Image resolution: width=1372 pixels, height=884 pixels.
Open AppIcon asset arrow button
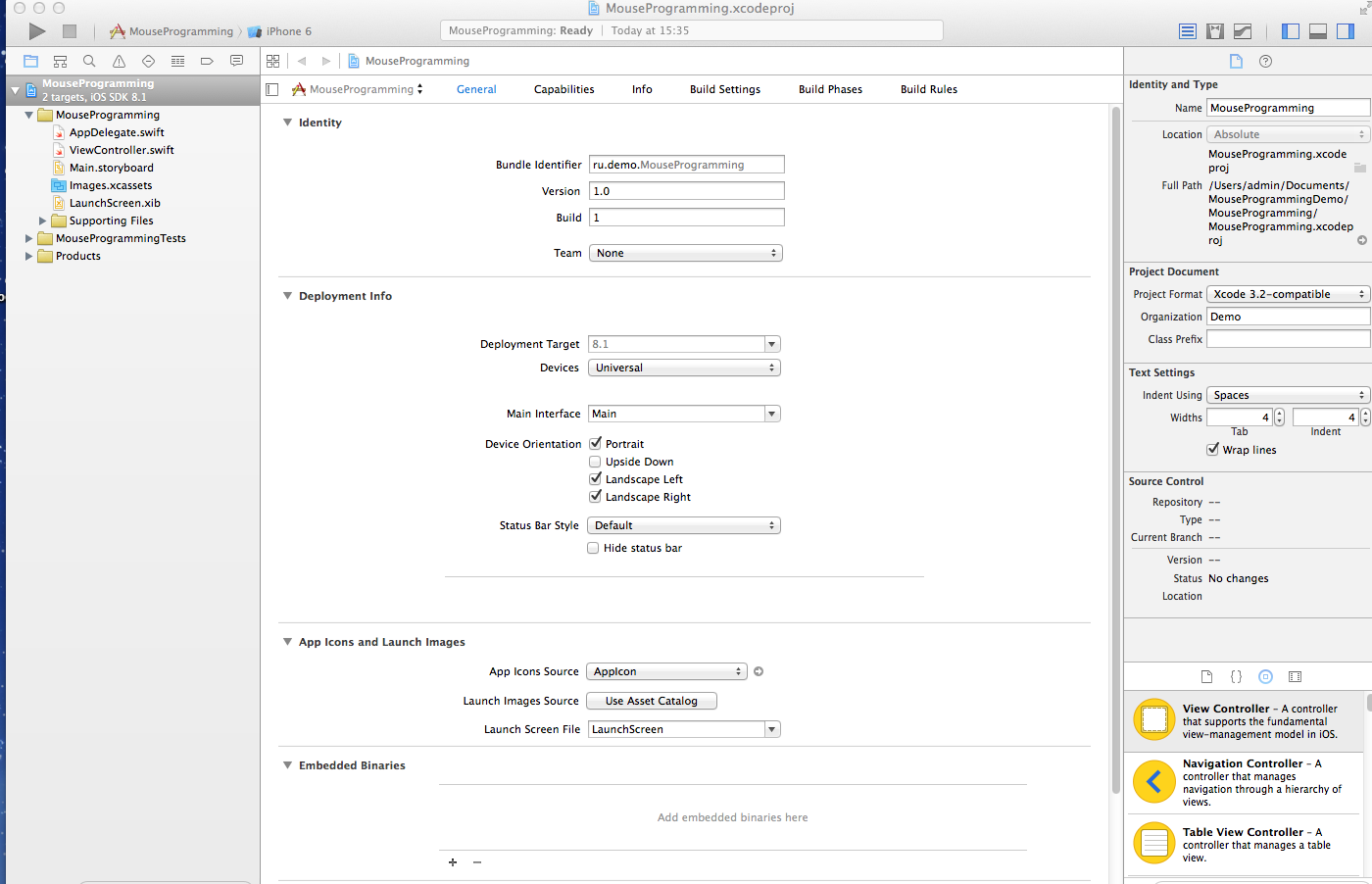759,671
